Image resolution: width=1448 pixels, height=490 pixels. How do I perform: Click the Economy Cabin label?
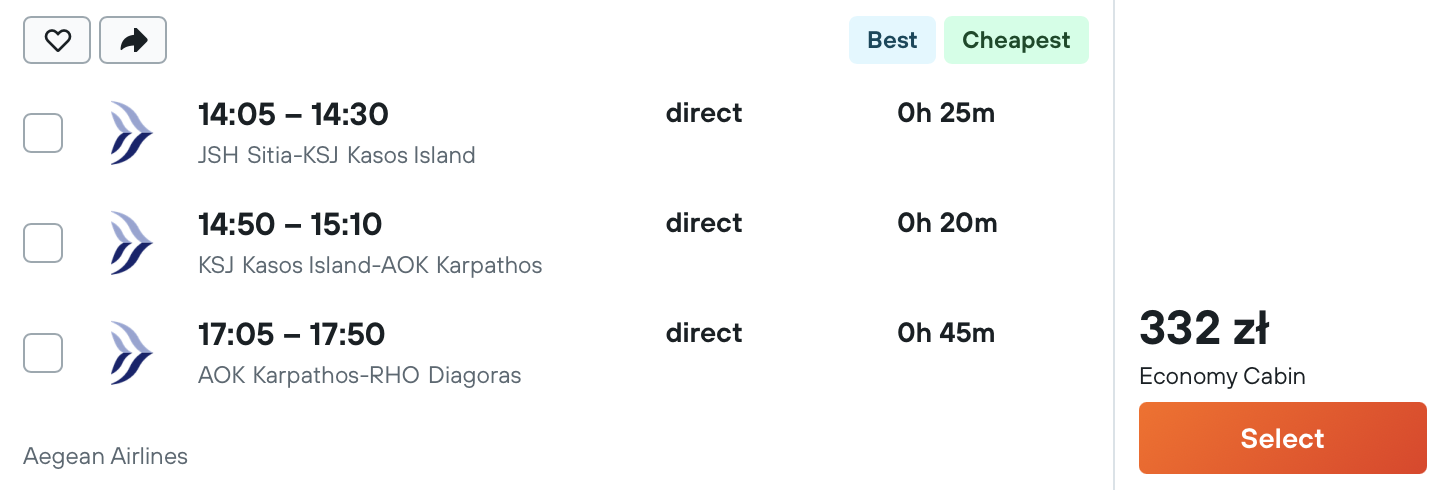[1222, 377]
